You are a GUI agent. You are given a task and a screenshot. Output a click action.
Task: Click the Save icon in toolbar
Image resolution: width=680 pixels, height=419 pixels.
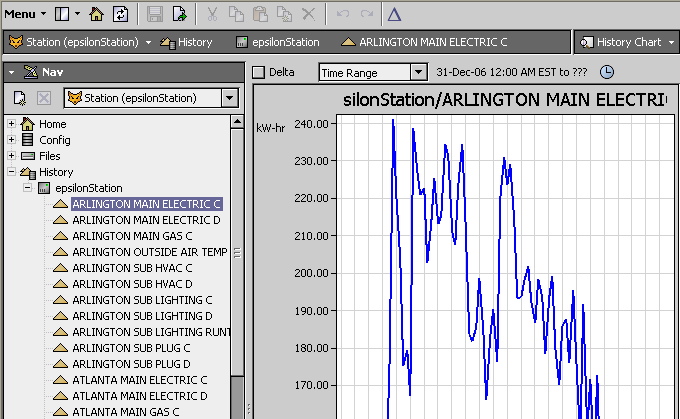[154, 14]
